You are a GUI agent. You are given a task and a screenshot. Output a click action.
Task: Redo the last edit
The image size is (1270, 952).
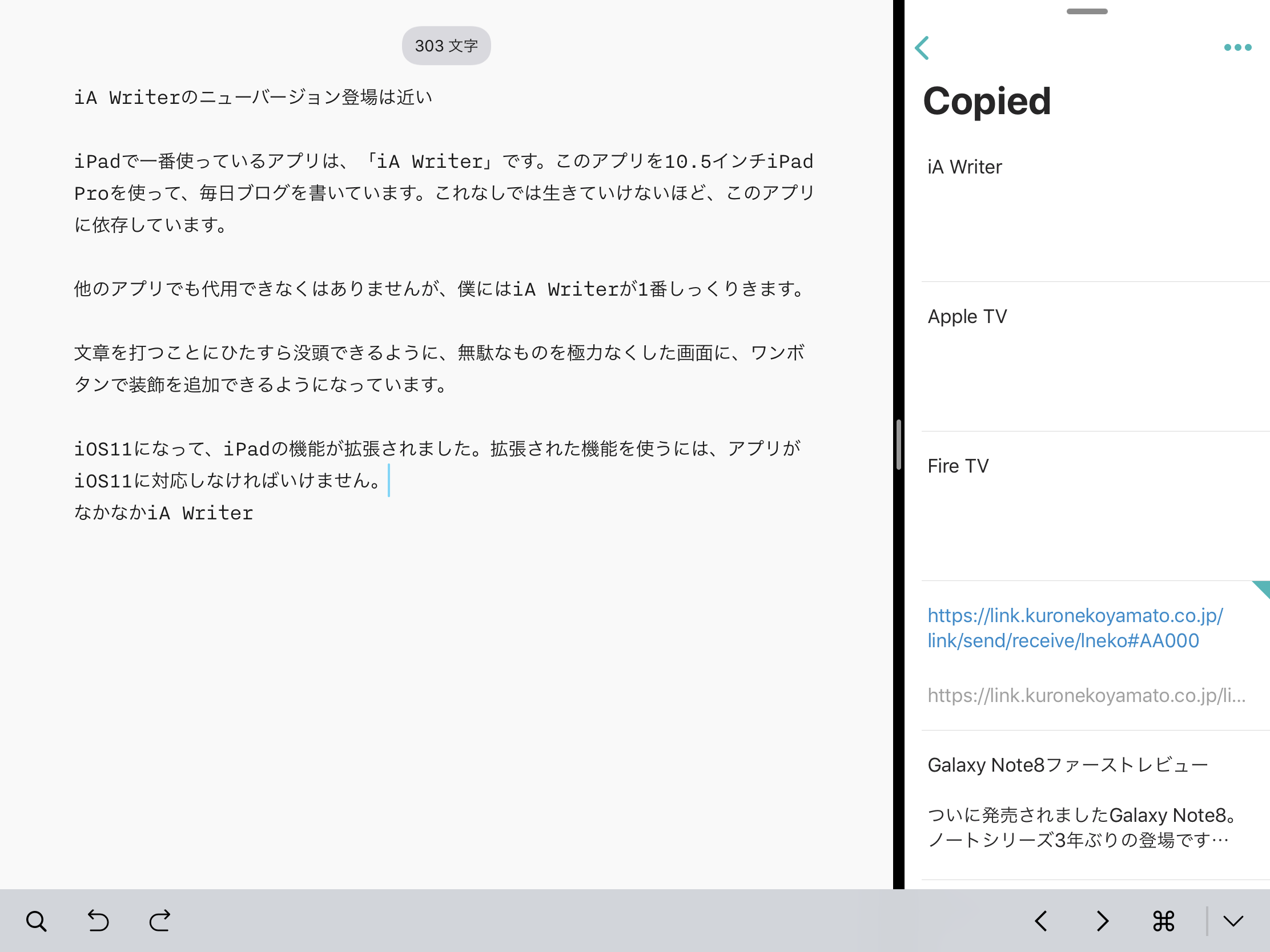pos(160,921)
